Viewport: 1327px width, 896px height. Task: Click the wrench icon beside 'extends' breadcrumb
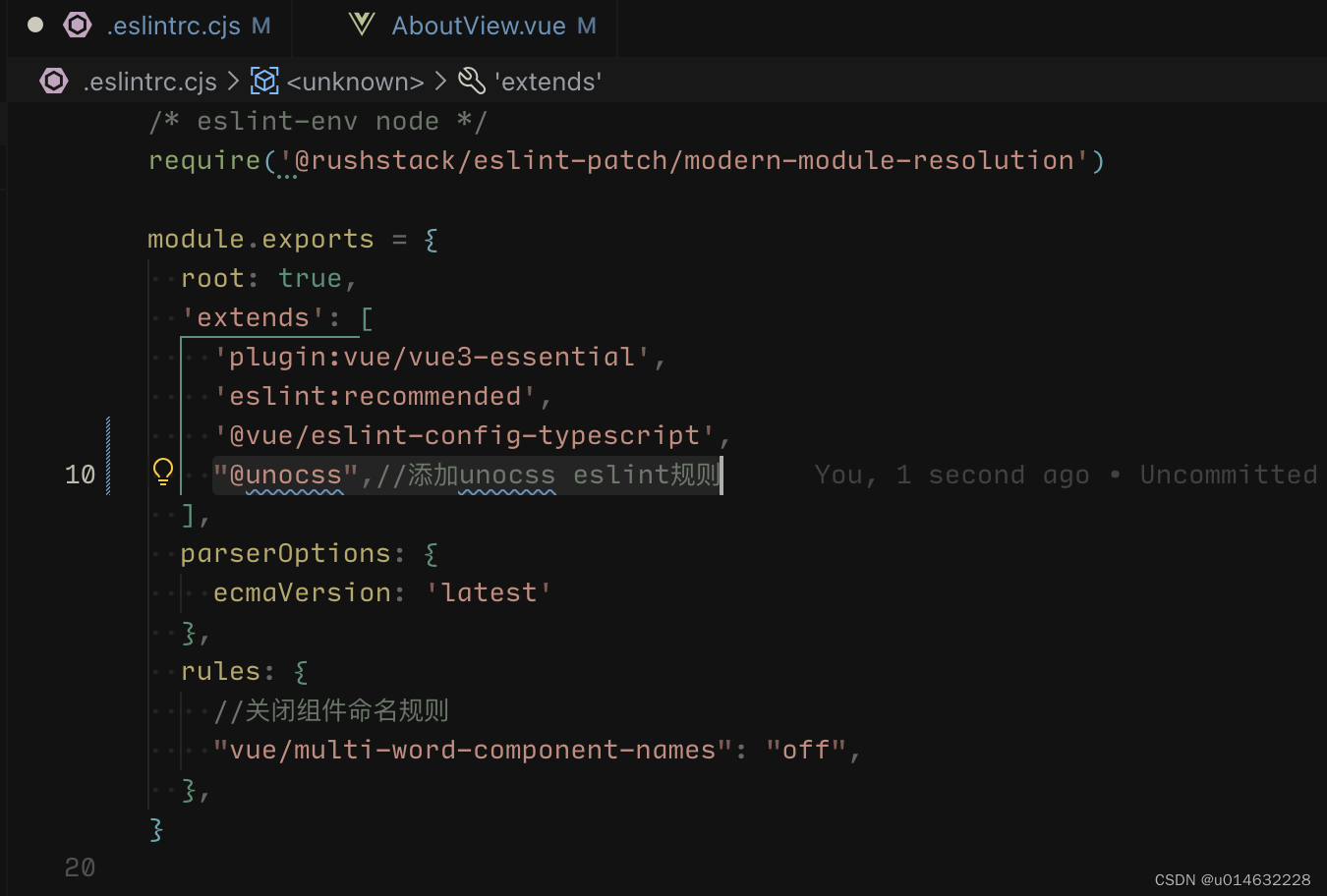pos(472,81)
